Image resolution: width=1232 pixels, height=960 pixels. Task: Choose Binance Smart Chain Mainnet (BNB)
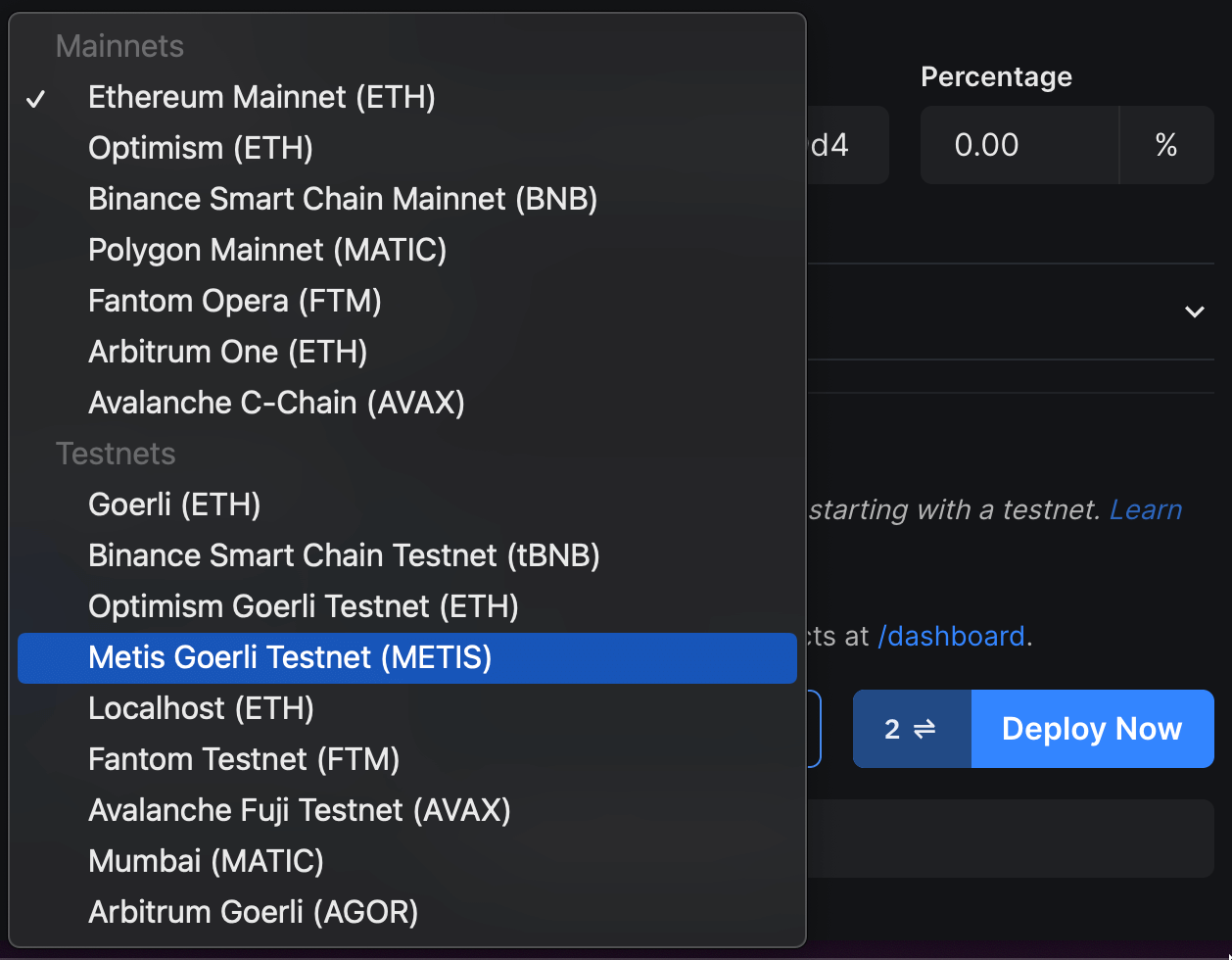(x=344, y=199)
